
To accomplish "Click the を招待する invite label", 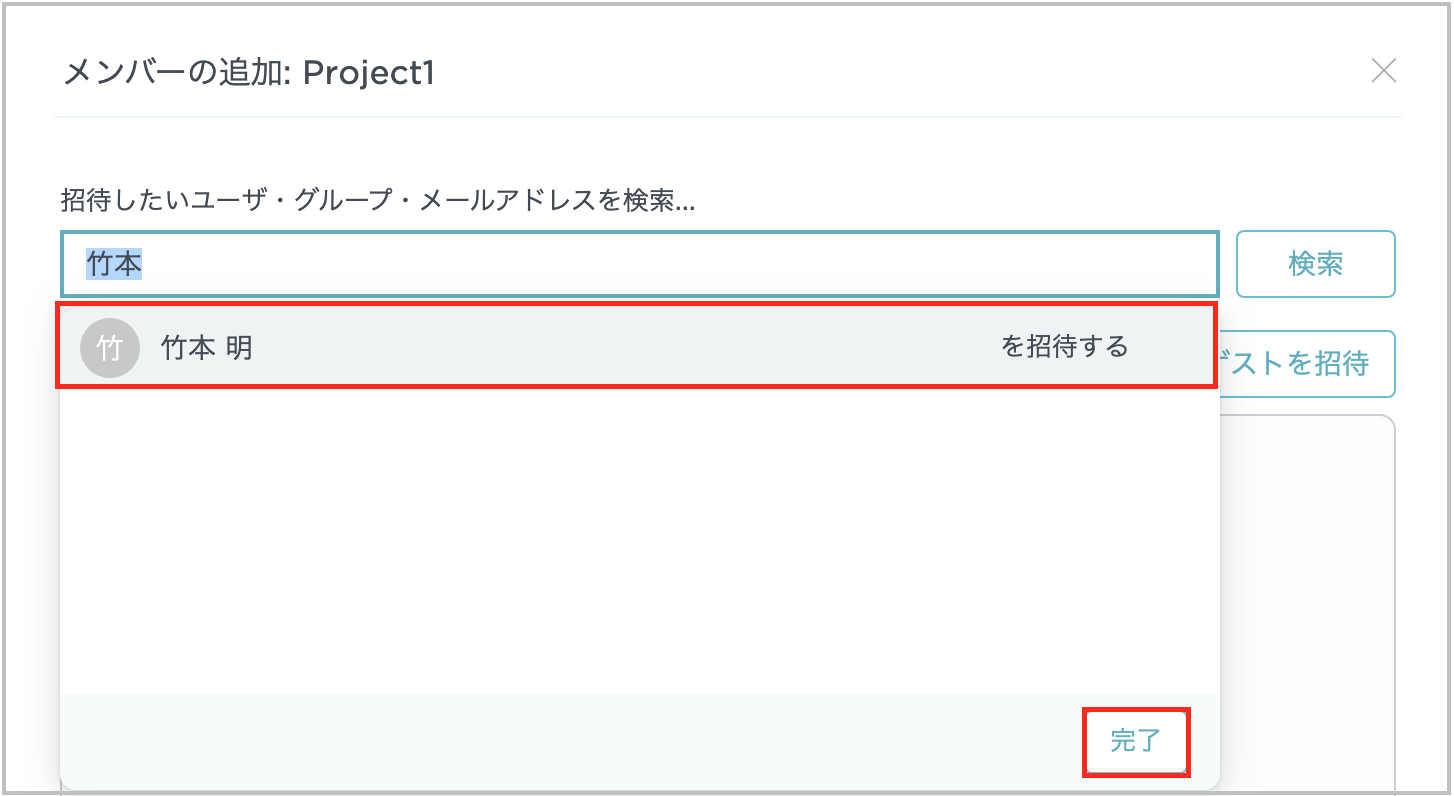I will click(1064, 347).
